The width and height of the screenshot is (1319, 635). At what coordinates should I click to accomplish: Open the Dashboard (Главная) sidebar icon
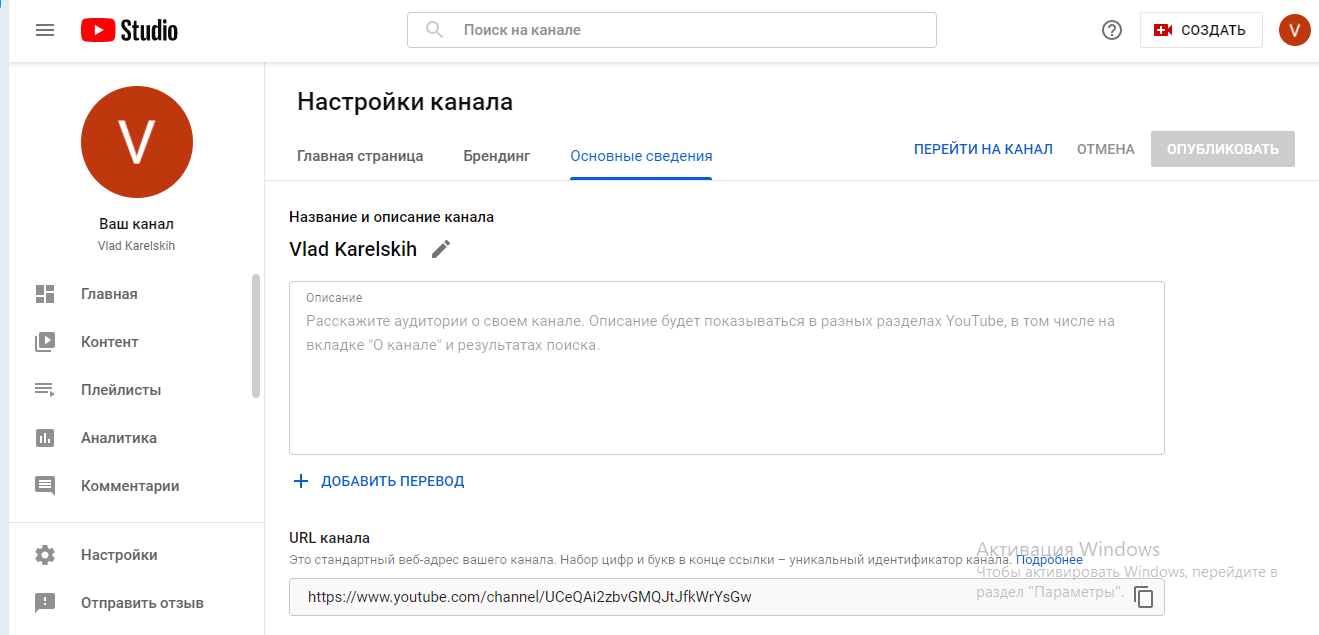coord(45,294)
